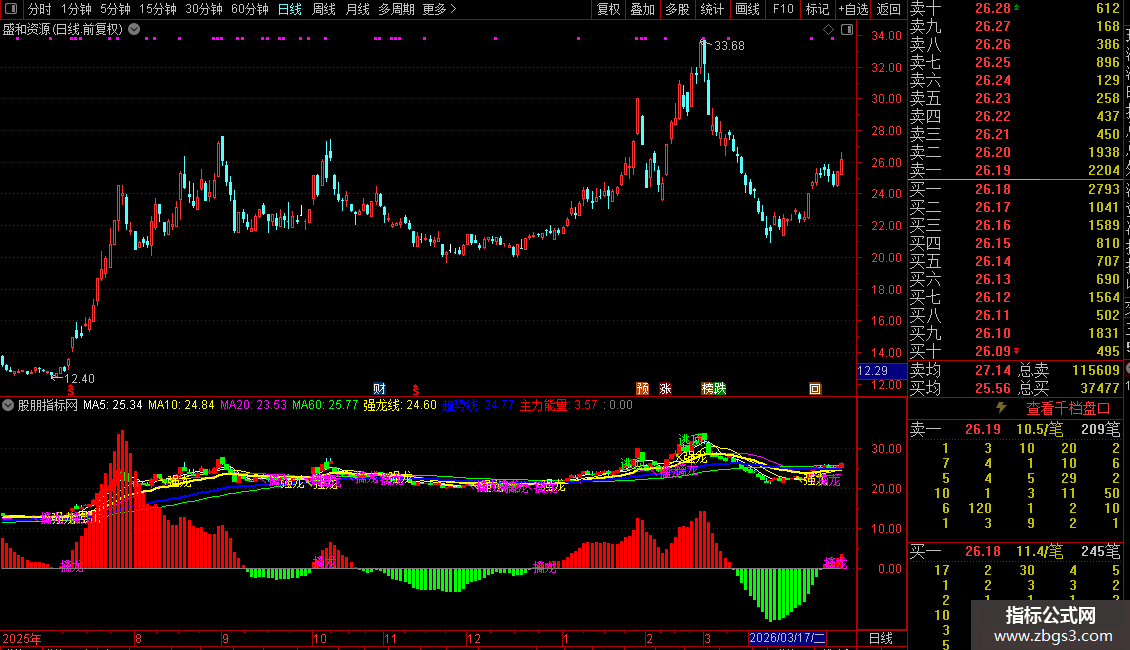
Task: Open the 复权 adjustment option
Action: click(x=608, y=9)
